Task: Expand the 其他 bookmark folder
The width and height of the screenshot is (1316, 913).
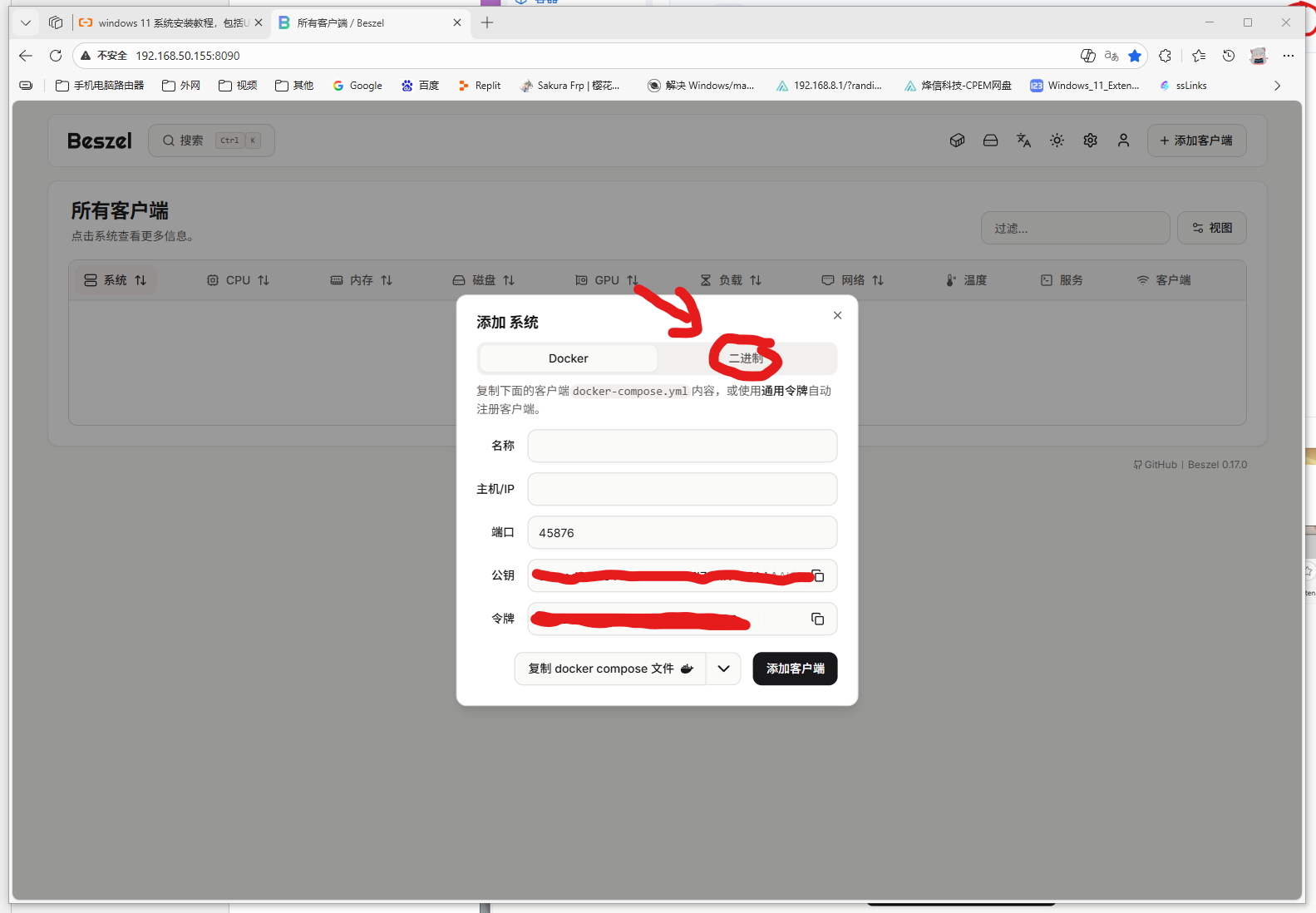Action: pos(294,86)
